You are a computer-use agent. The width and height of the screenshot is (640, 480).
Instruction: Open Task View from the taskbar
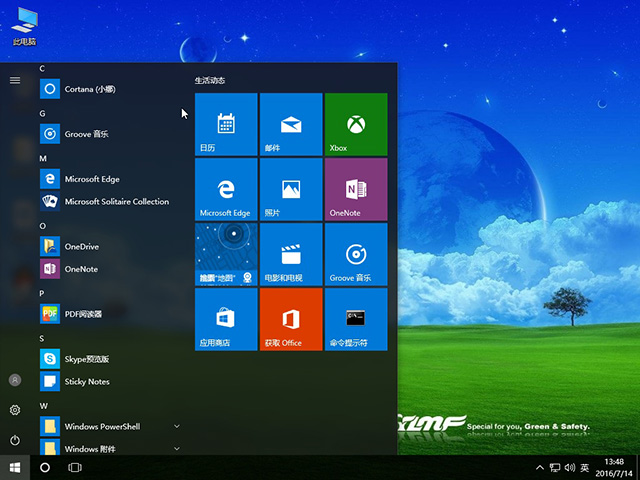tap(75, 467)
